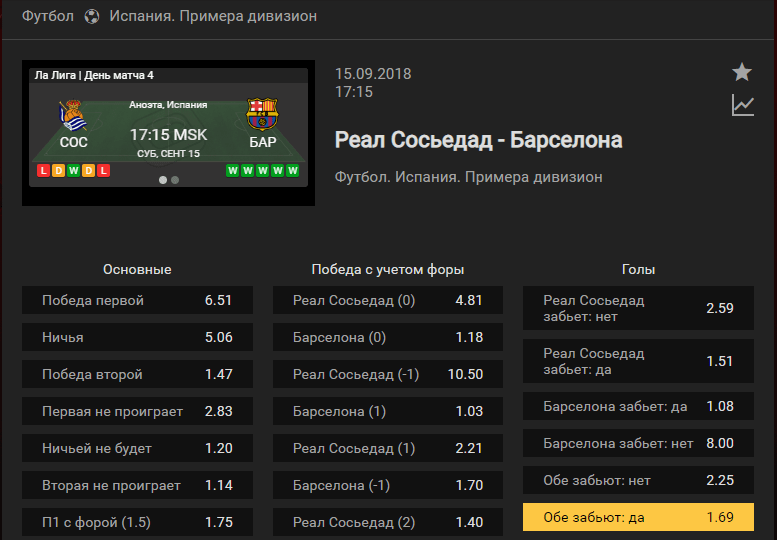
Task: Pick Реал Сосьедад (-1) at 10.50
Action: (x=388, y=374)
